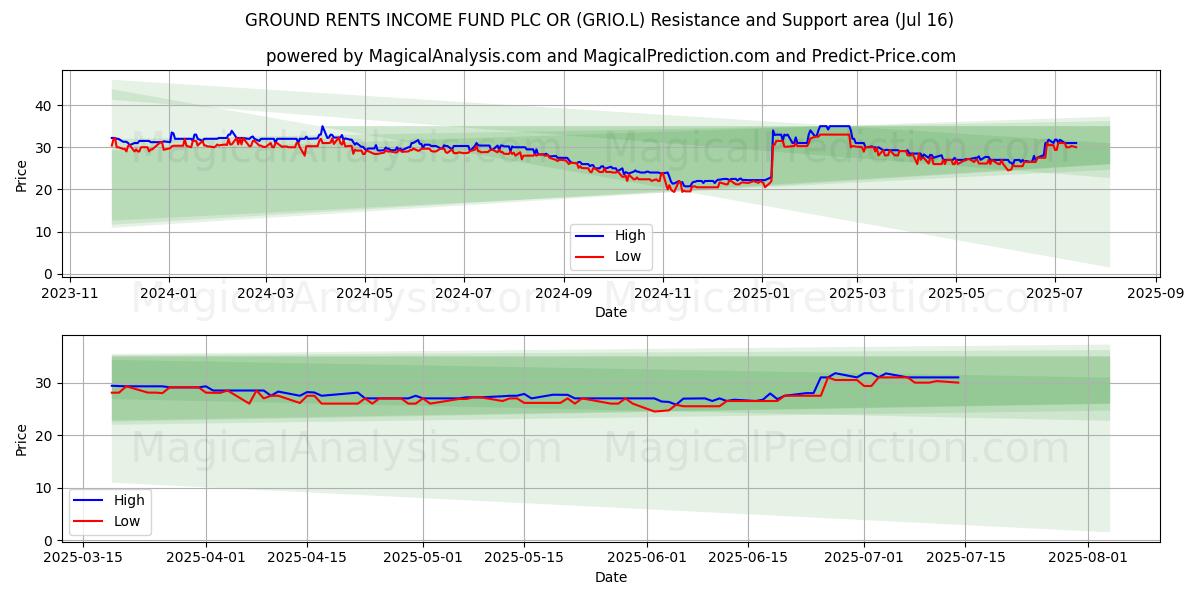Click the '2023-11' x-axis label
The image size is (1200, 600).
70,294
